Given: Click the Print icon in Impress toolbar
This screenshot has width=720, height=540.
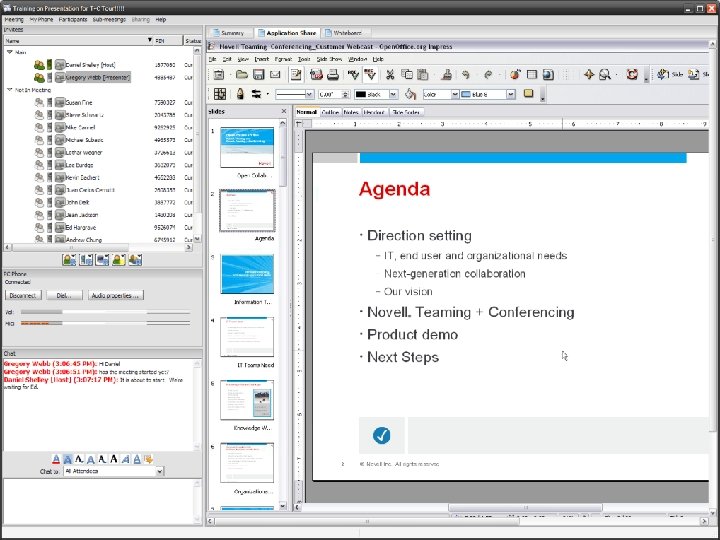Looking at the screenshot, I should (332, 74).
